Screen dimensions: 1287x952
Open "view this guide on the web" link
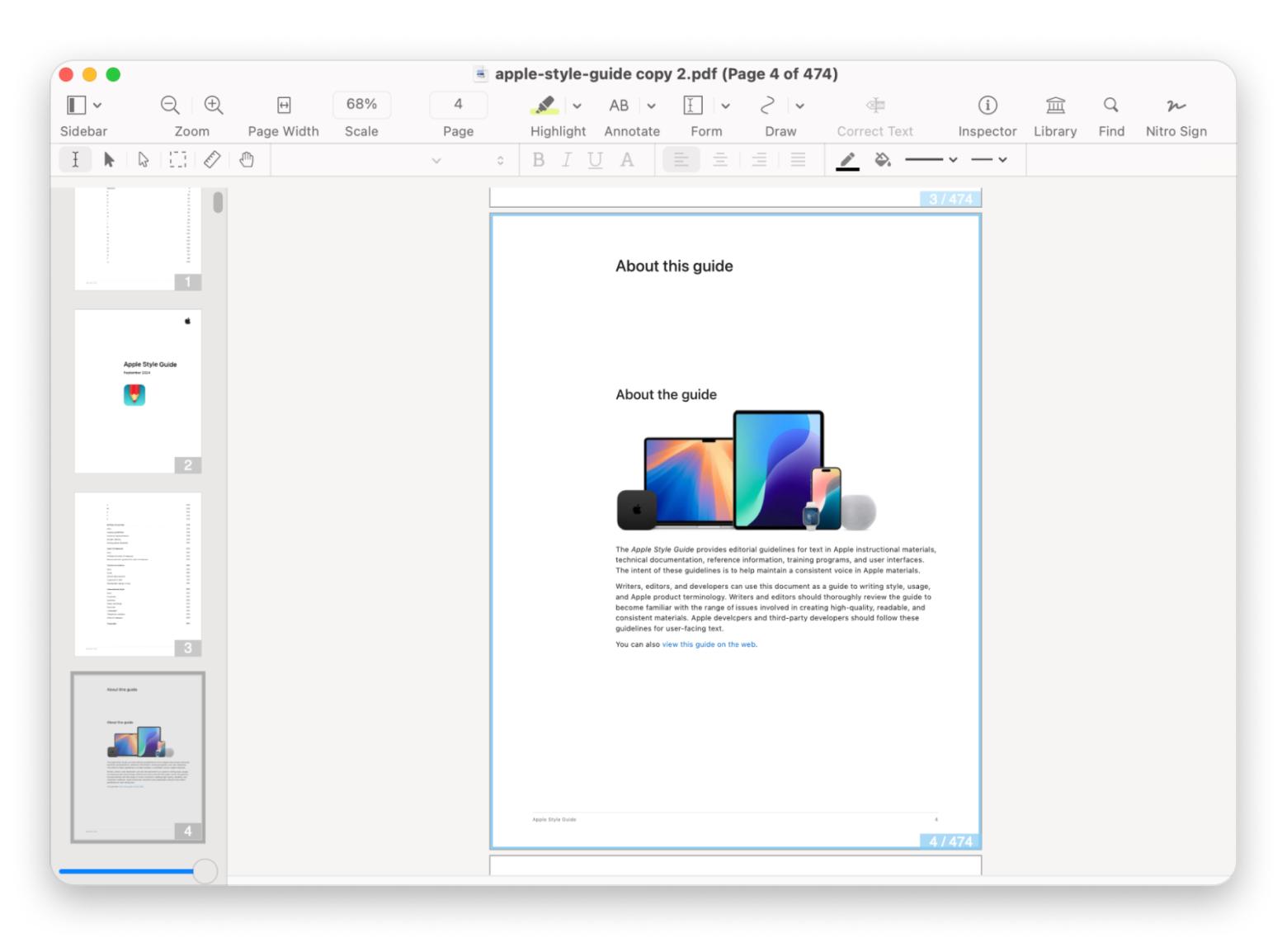coord(709,644)
